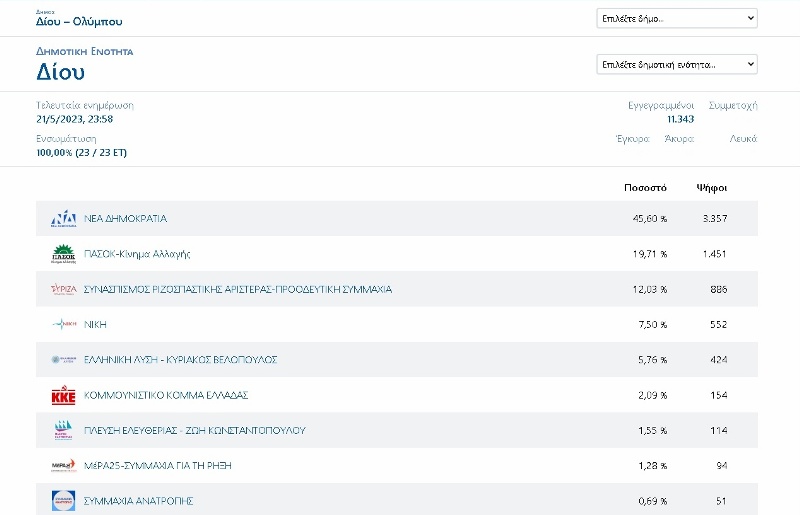
Task: Click the 'Άκυρα' label
Action: pyautogui.click(x=679, y=139)
